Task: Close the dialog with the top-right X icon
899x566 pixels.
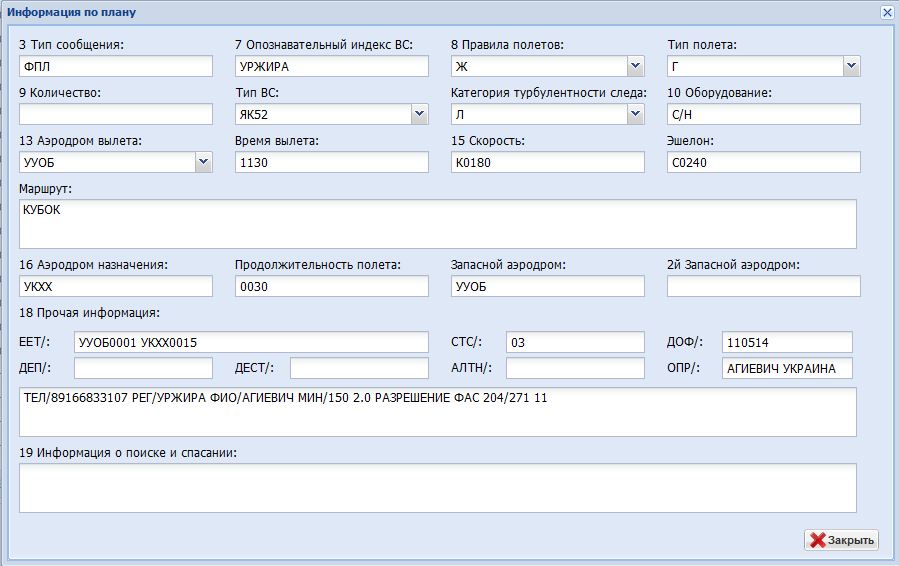Action: [x=886, y=13]
